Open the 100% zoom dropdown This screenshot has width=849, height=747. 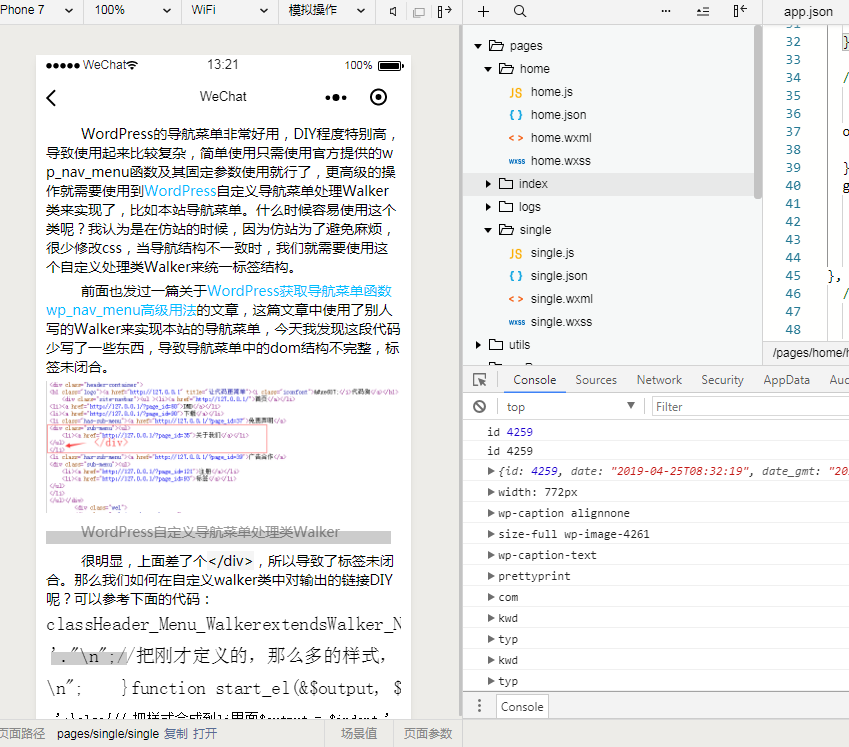pos(133,10)
